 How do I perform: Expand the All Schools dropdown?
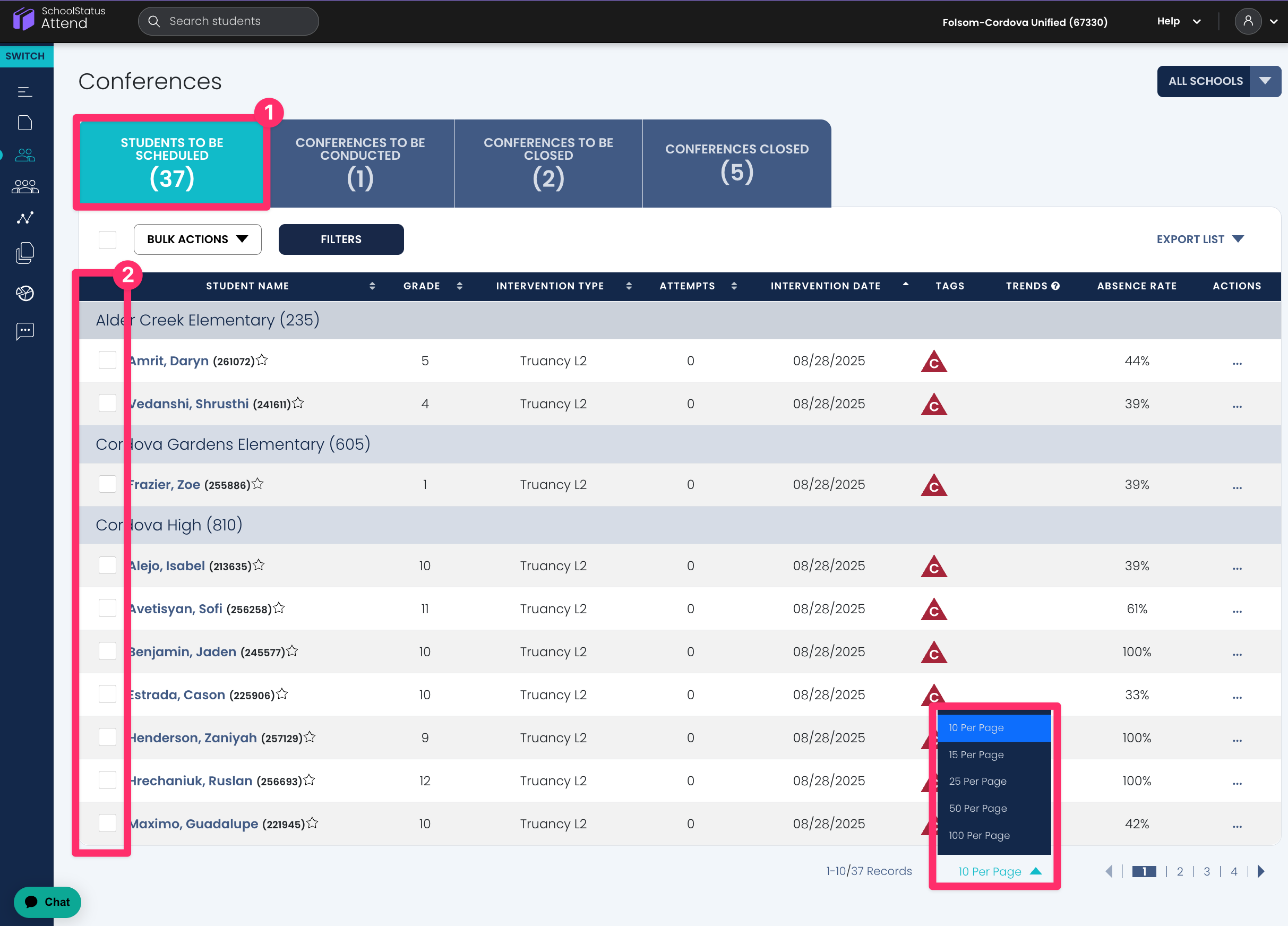tap(1265, 81)
